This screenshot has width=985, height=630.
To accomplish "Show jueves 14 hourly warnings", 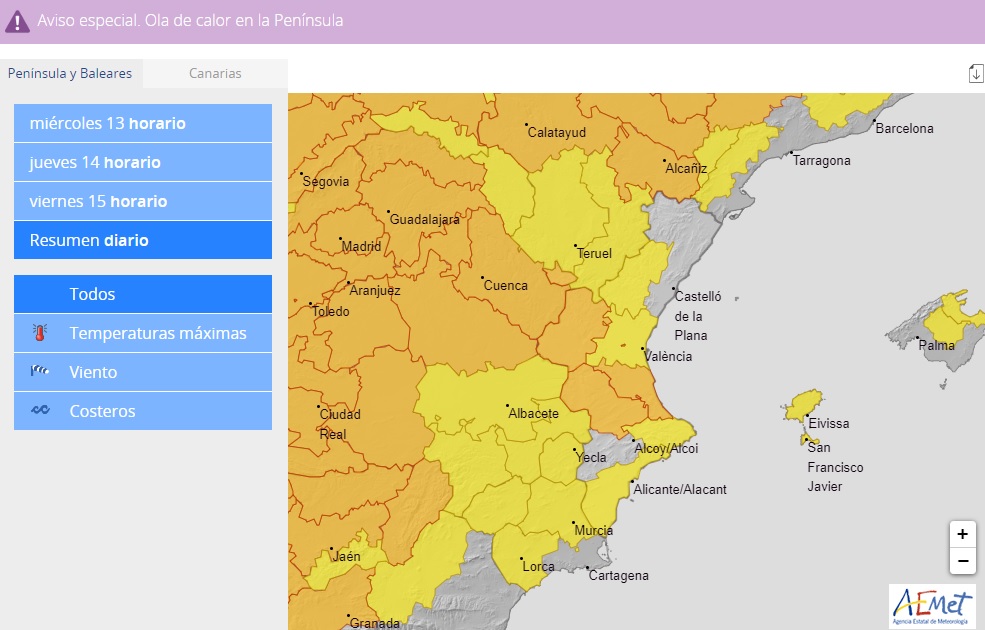I will [143, 162].
